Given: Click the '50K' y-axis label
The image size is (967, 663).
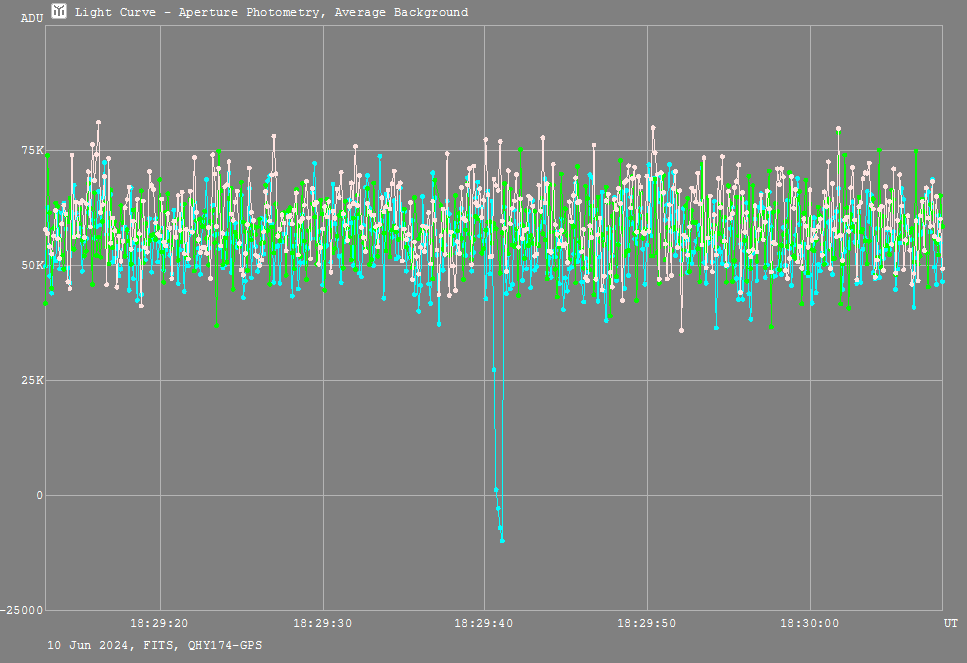Looking at the screenshot, I should [33, 265].
